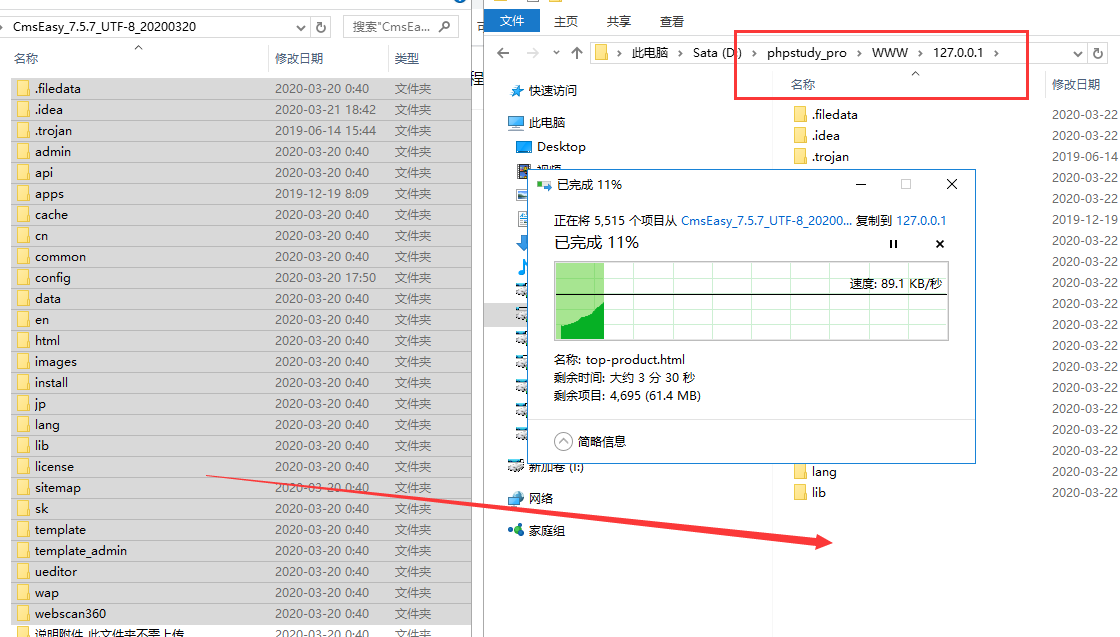Click the back navigation arrow
The width and height of the screenshot is (1120, 637).
tap(503, 53)
